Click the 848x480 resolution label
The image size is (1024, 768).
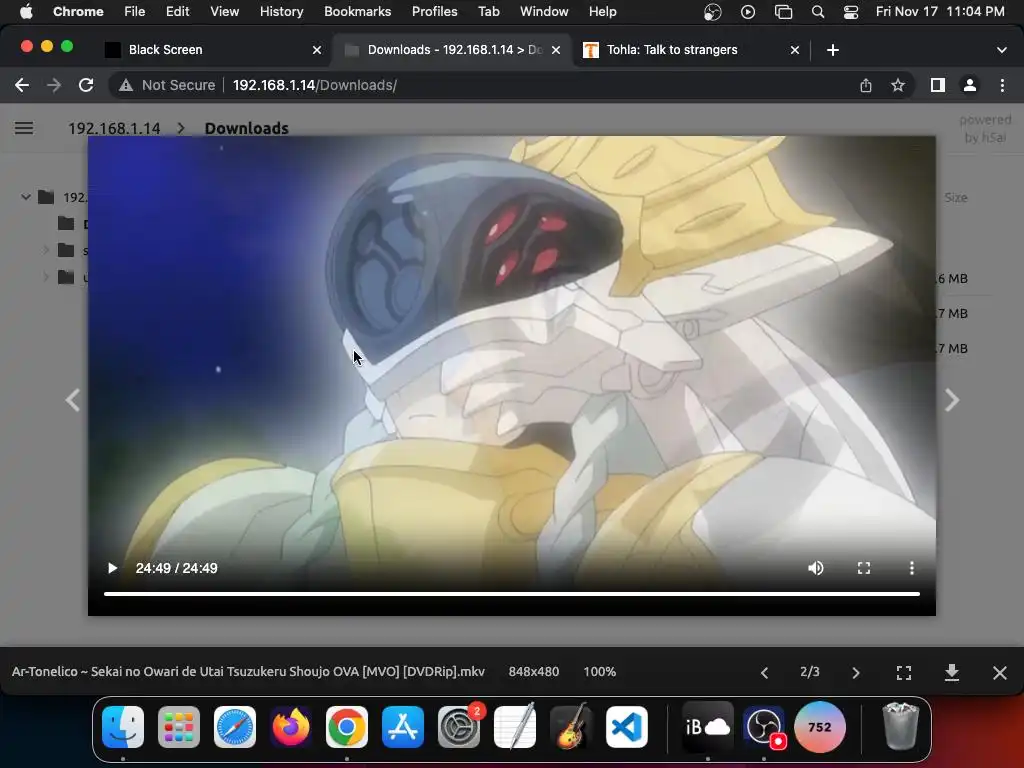click(x=534, y=671)
